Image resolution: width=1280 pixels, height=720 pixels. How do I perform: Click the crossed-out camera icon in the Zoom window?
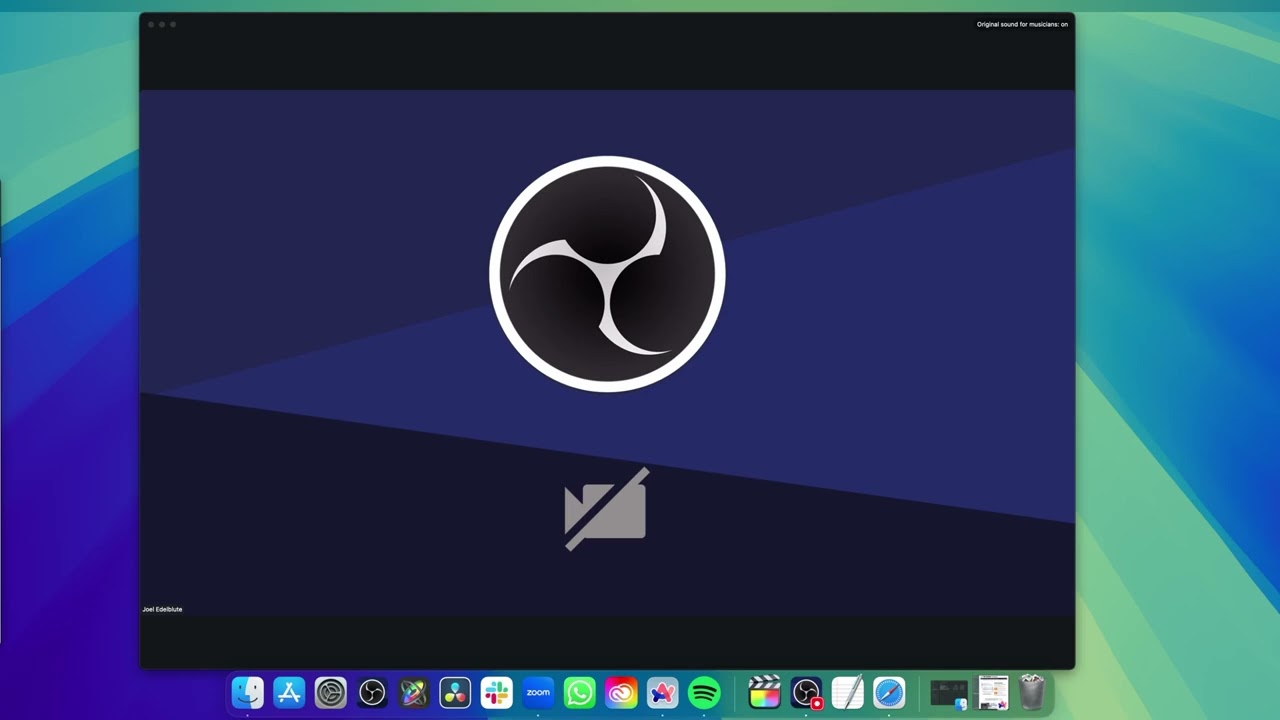[x=606, y=509]
